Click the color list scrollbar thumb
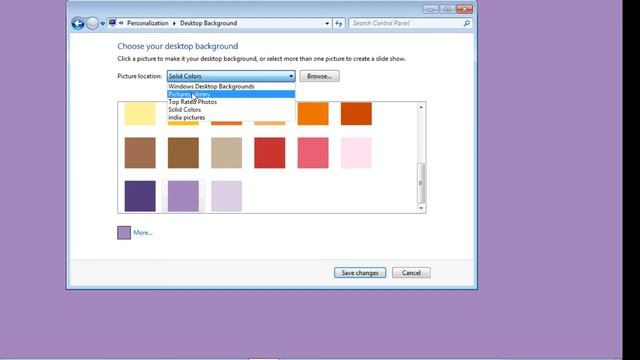Screen dimensions: 640x360 421,183
